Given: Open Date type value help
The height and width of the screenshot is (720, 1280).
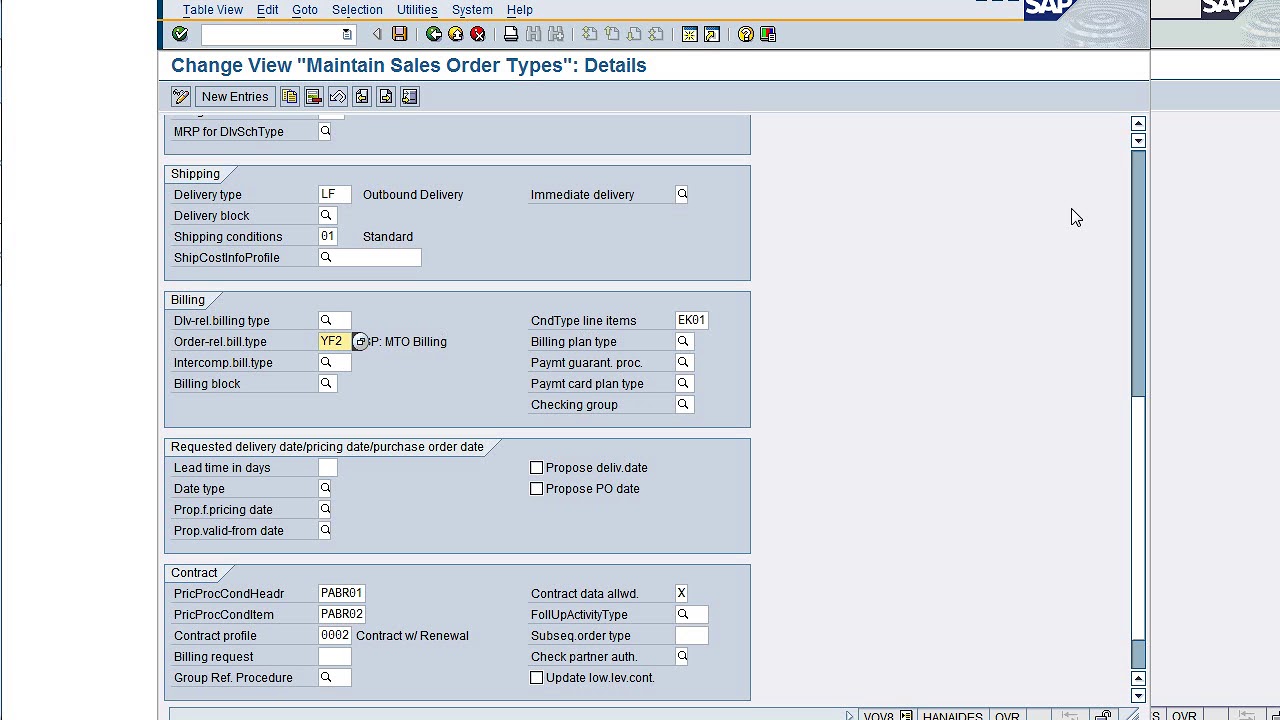Looking at the screenshot, I should (325, 488).
